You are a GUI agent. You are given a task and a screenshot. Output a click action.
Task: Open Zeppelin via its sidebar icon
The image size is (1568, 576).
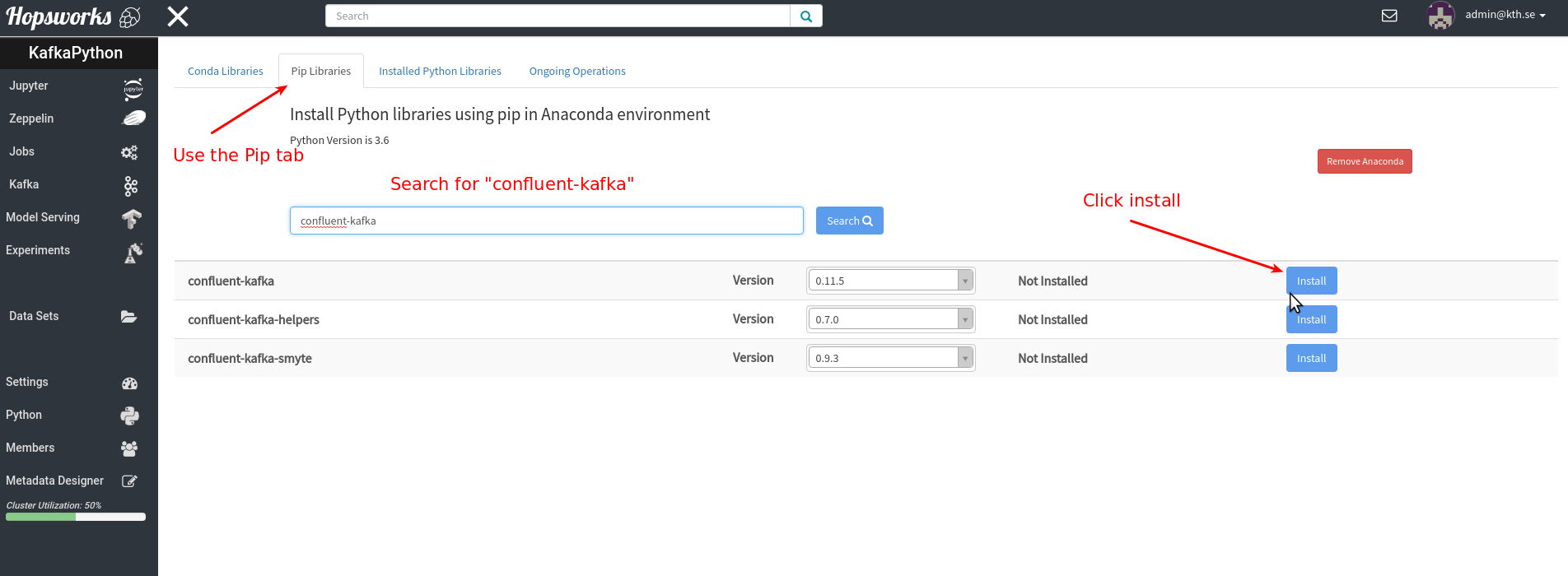point(134,118)
